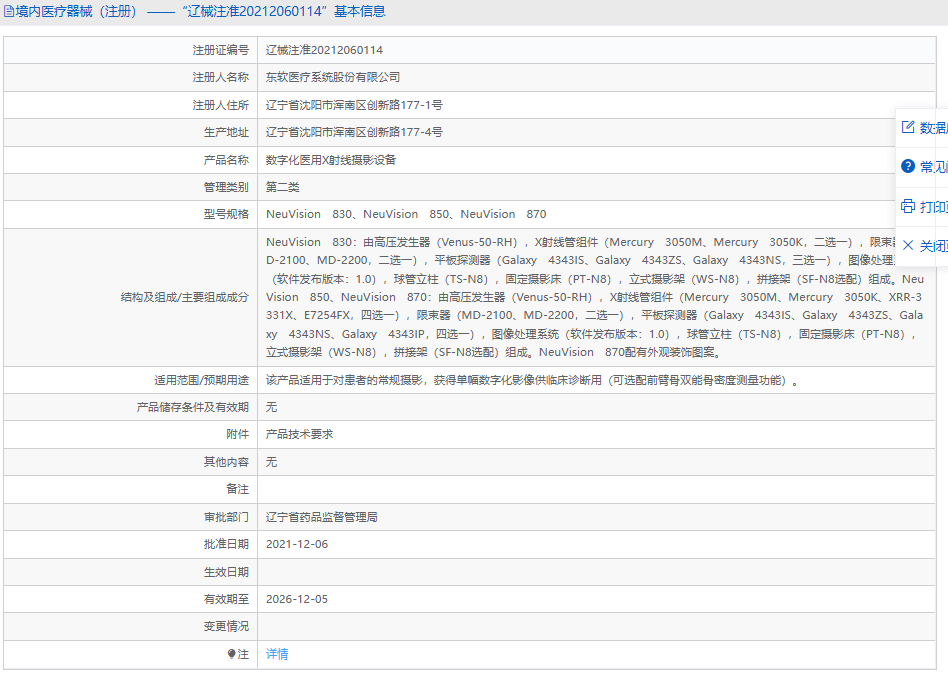Choose the 关闭 close entry
Image resolution: width=948 pixels, height=675 pixels.
tap(933, 246)
